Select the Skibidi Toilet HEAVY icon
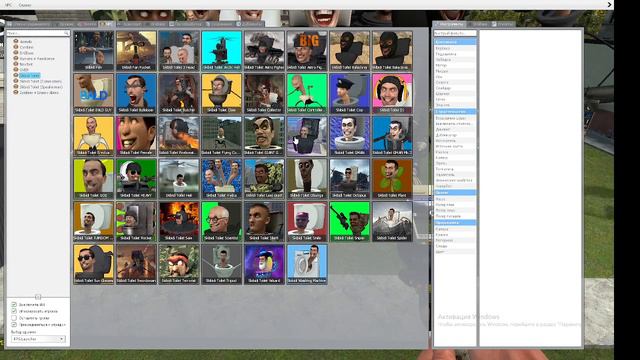Viewport: 640px width, 360px height. point(136,179)
